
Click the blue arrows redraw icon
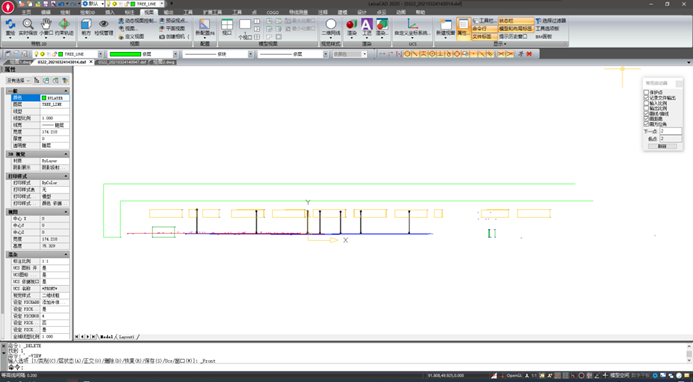10,24
